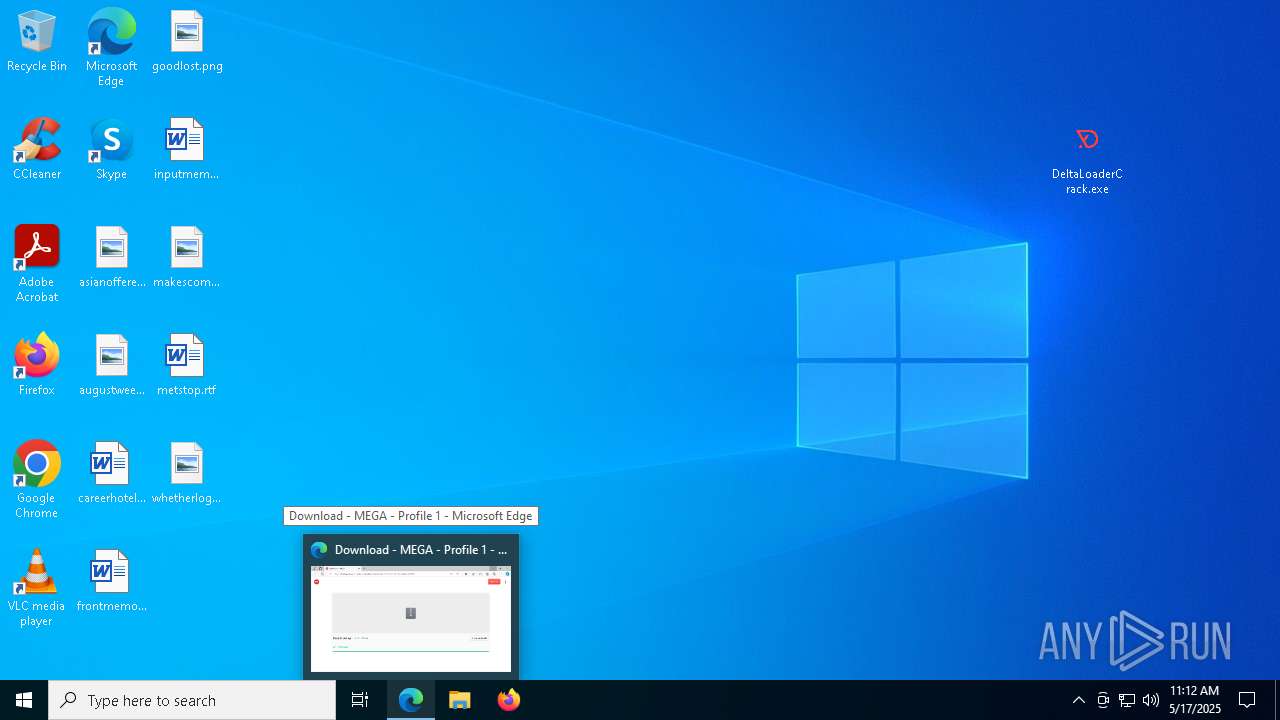Open the volume speaker tray icon
This screenshot has width=1280, height=720.
pos(1151,700)
